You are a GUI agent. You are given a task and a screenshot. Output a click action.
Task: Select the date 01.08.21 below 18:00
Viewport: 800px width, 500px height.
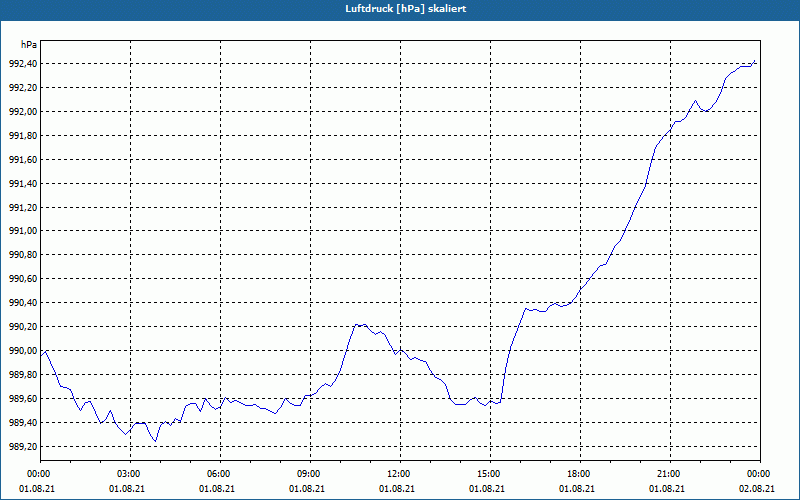pyautogui.click(x=577, y=489)
